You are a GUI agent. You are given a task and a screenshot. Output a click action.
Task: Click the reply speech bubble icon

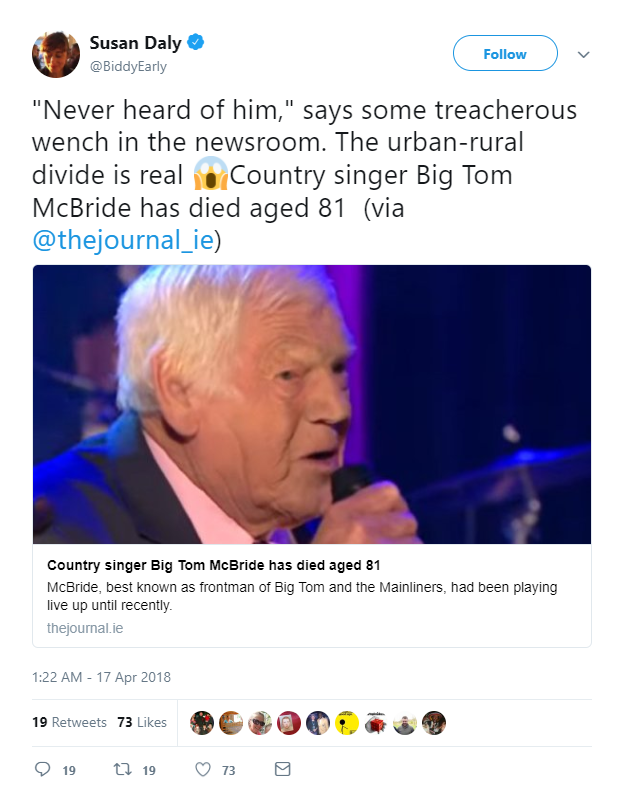[x=42, y=770]
